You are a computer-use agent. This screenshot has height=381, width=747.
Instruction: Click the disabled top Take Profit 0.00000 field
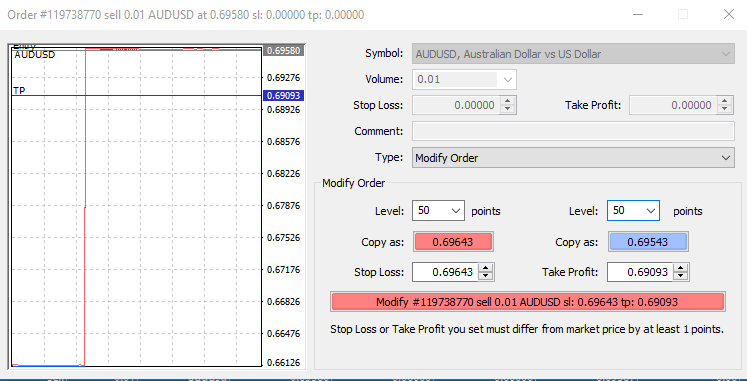[673, 105]
